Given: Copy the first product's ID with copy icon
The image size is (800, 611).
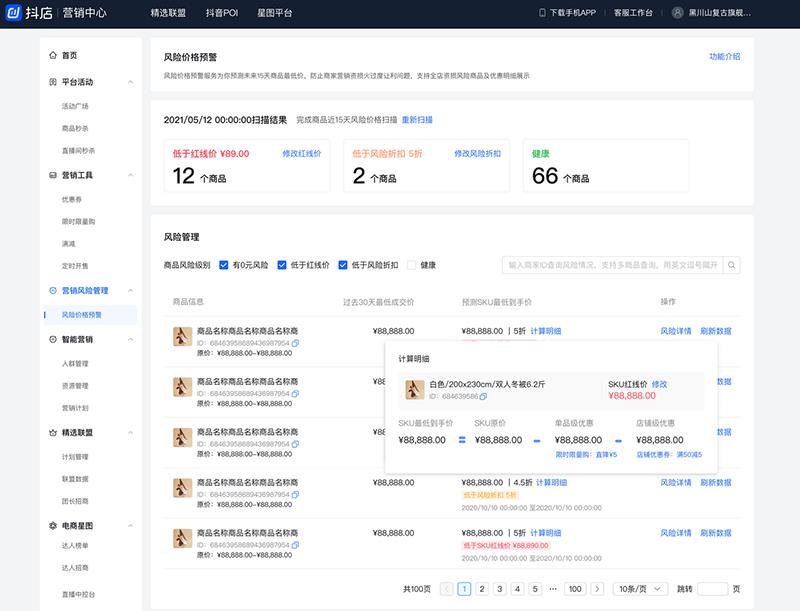Looking at the screenshot, I should (x=296, y=343).
